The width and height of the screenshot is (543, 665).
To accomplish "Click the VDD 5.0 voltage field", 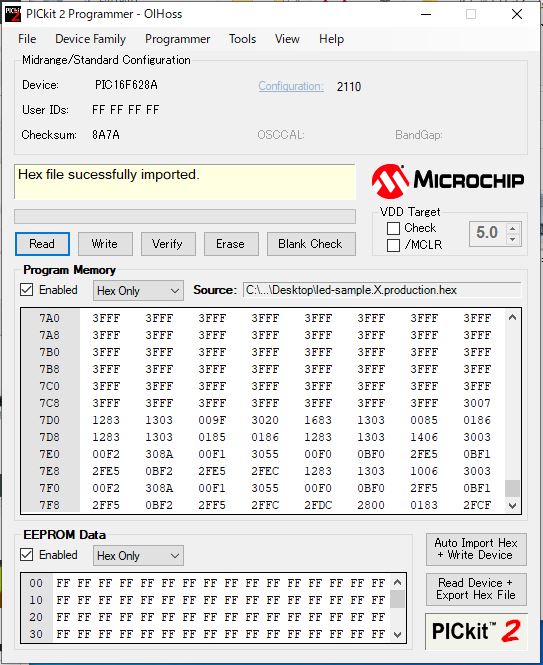I will tap(488, 233).
